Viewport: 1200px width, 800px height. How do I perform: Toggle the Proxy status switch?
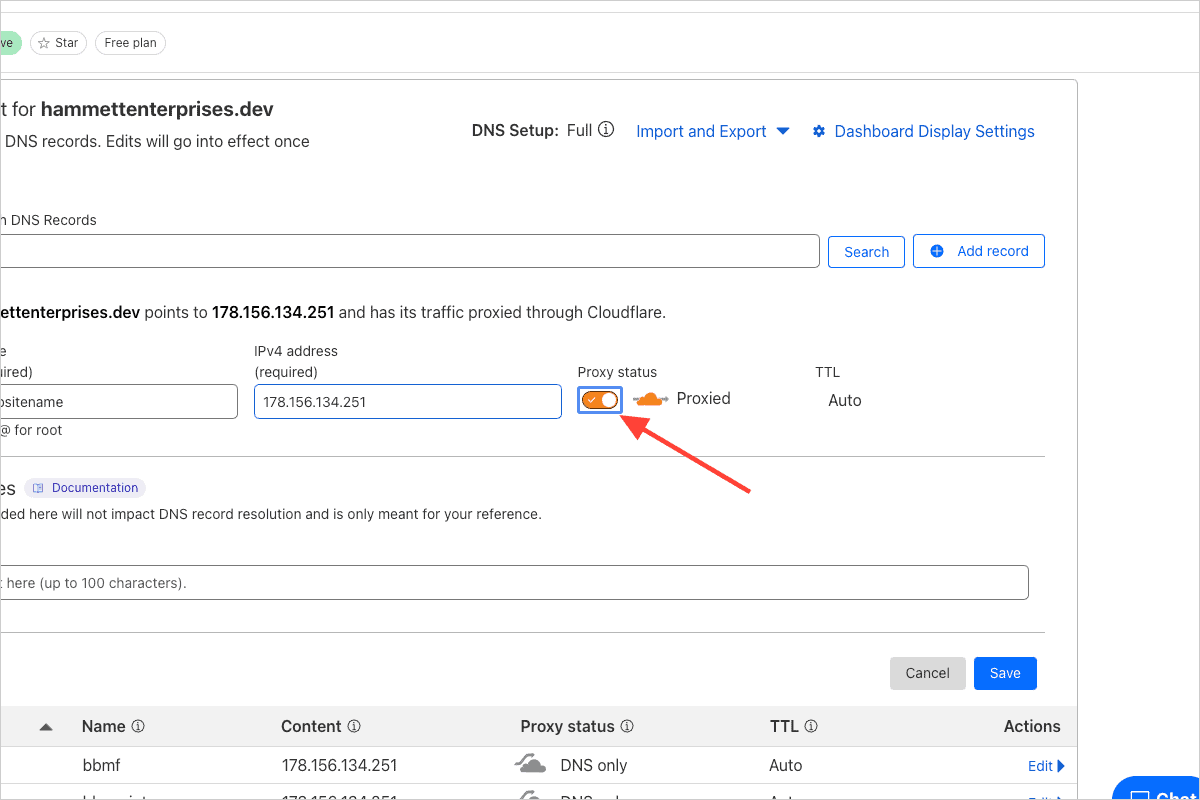click(600, 400)
